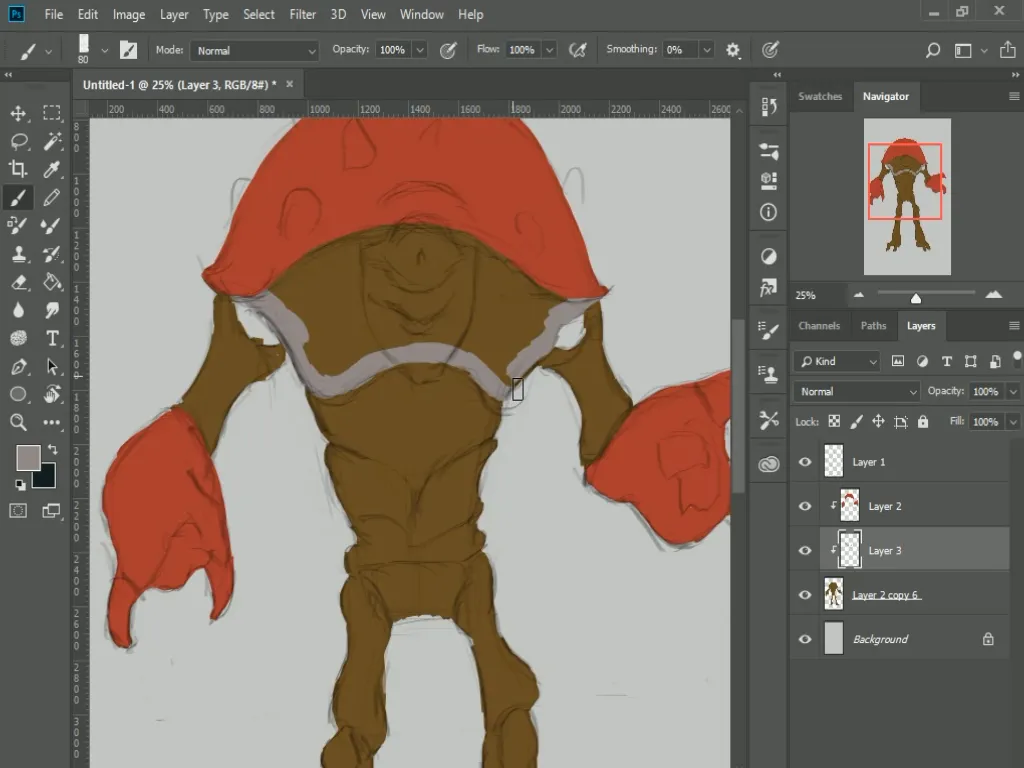Select the Move tool
1024x768 pixels.
18,113
